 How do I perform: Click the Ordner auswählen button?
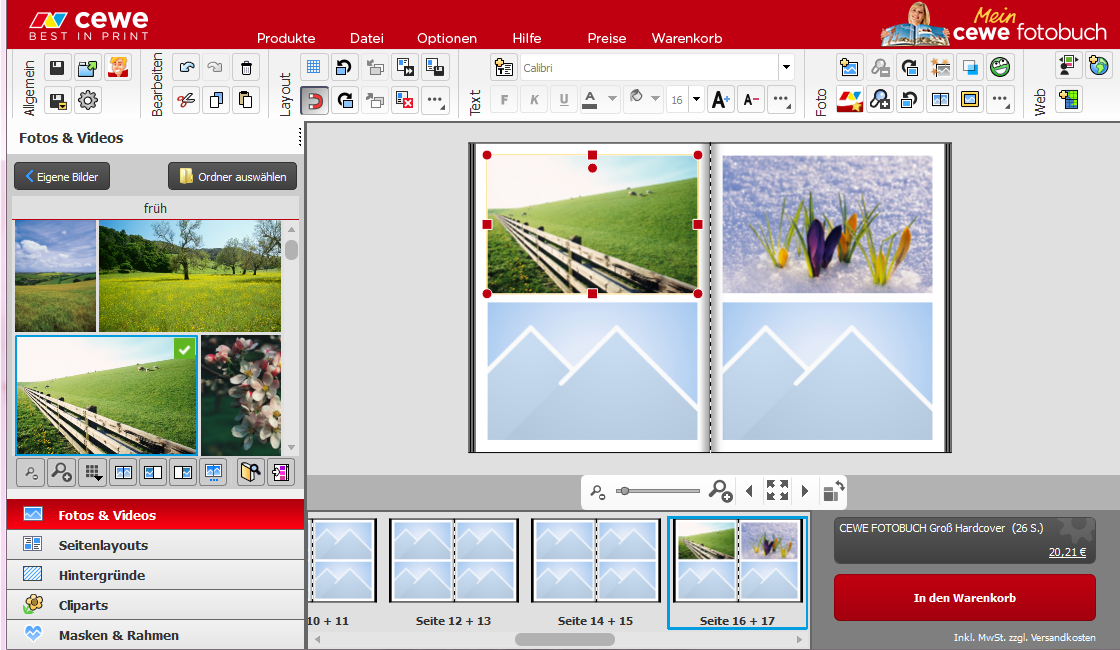pos(233,177)
